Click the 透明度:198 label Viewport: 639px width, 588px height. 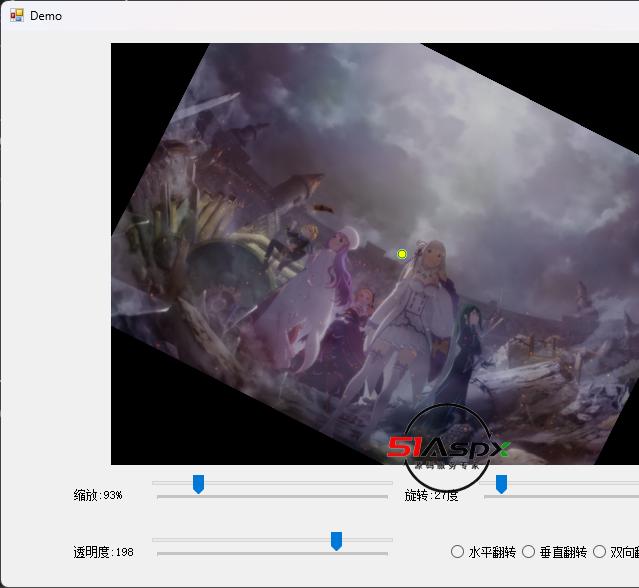(x=104, y=552)
